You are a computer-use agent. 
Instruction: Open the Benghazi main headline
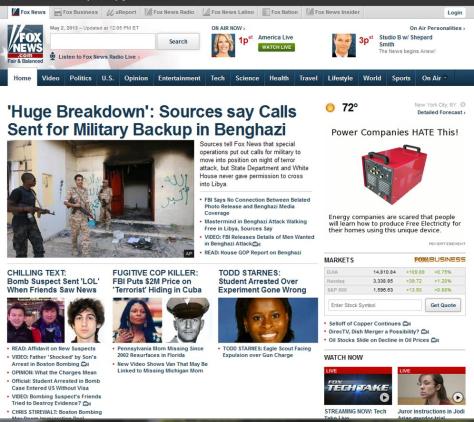point(152,120)
